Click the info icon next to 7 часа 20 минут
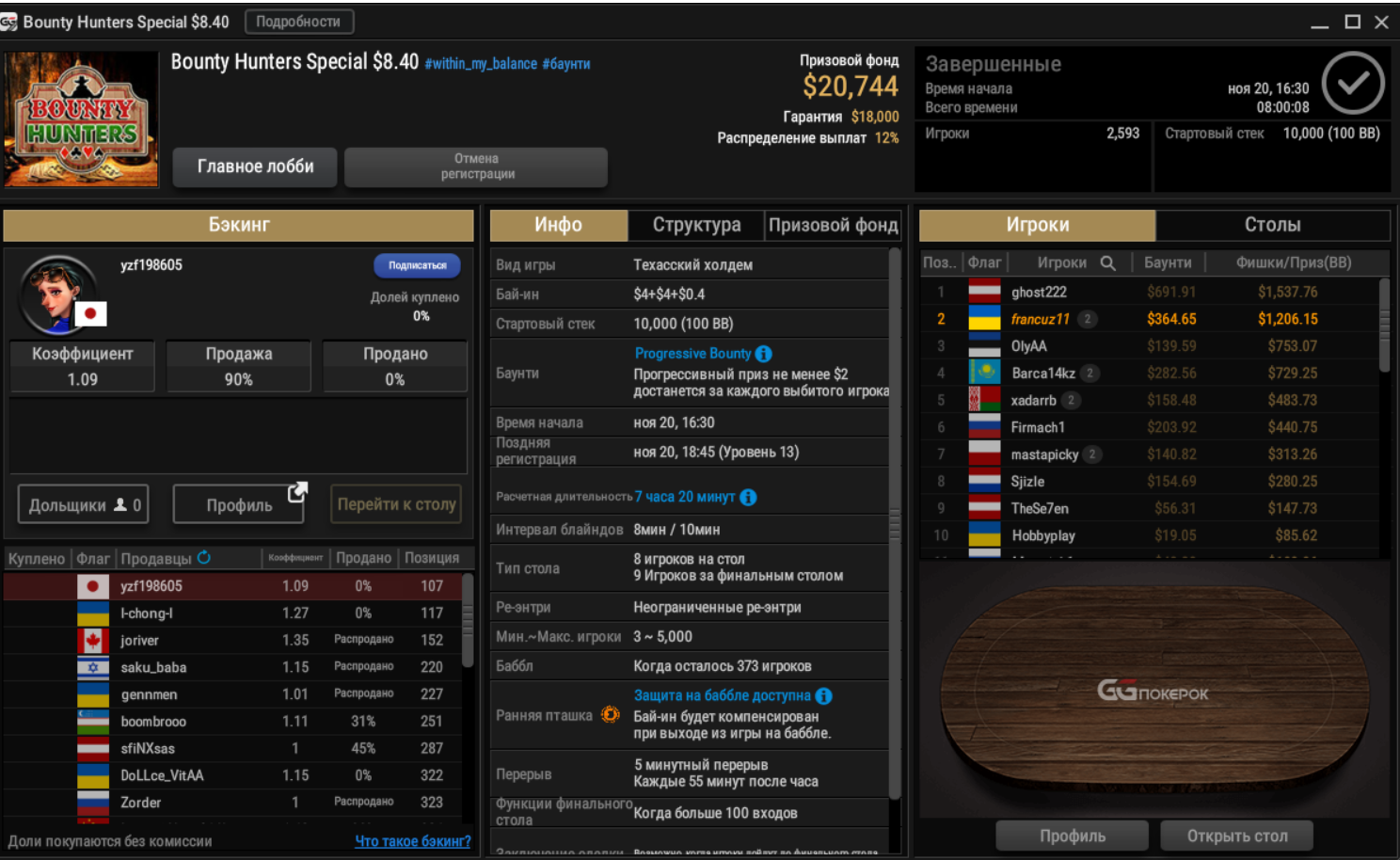This screenshot has height=860, width=1400. click(748, 497)
